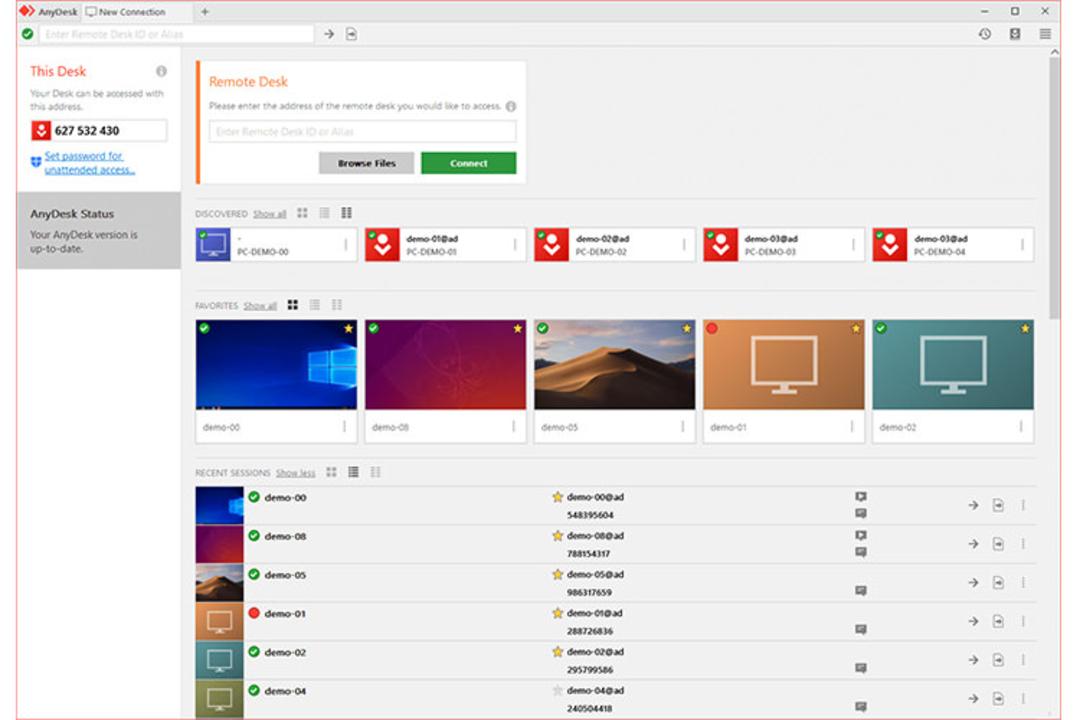Open the session history clock icon
The height and width of the screenshot is (720, 1080).
click(985, 34)
